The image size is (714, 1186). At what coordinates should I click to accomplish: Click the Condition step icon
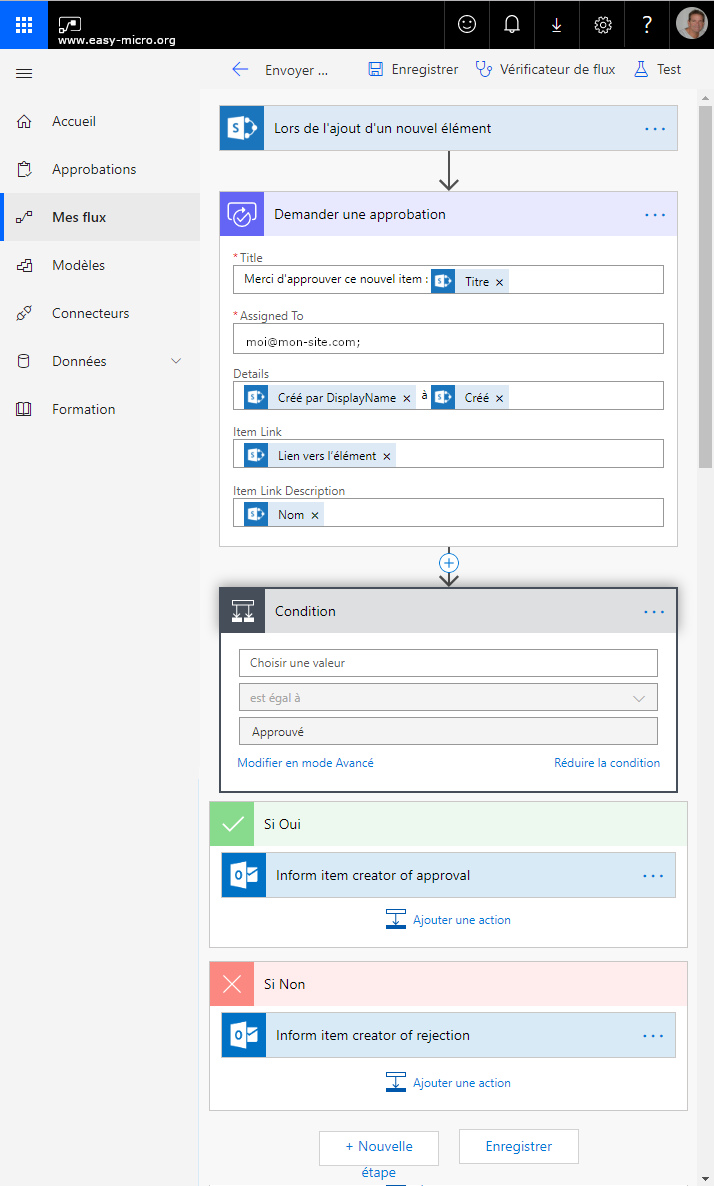[x=242, y=610]
